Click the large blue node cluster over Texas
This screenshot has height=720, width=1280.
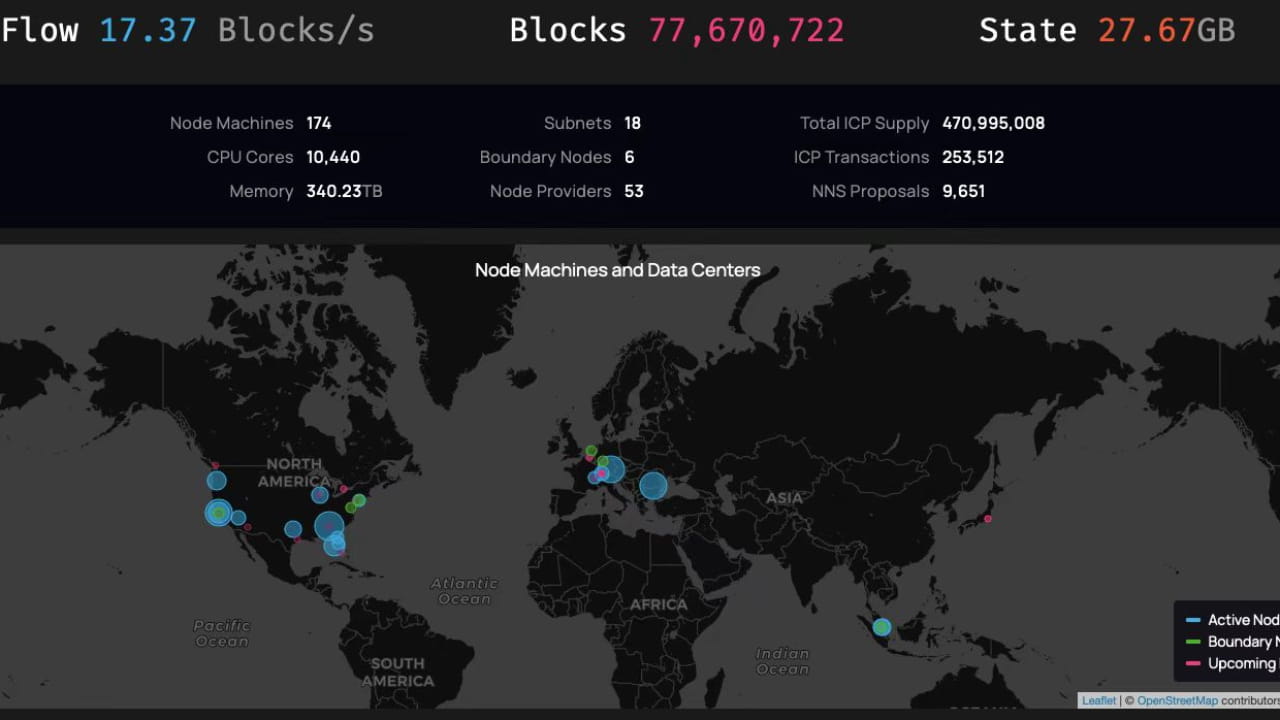(329, 524)
